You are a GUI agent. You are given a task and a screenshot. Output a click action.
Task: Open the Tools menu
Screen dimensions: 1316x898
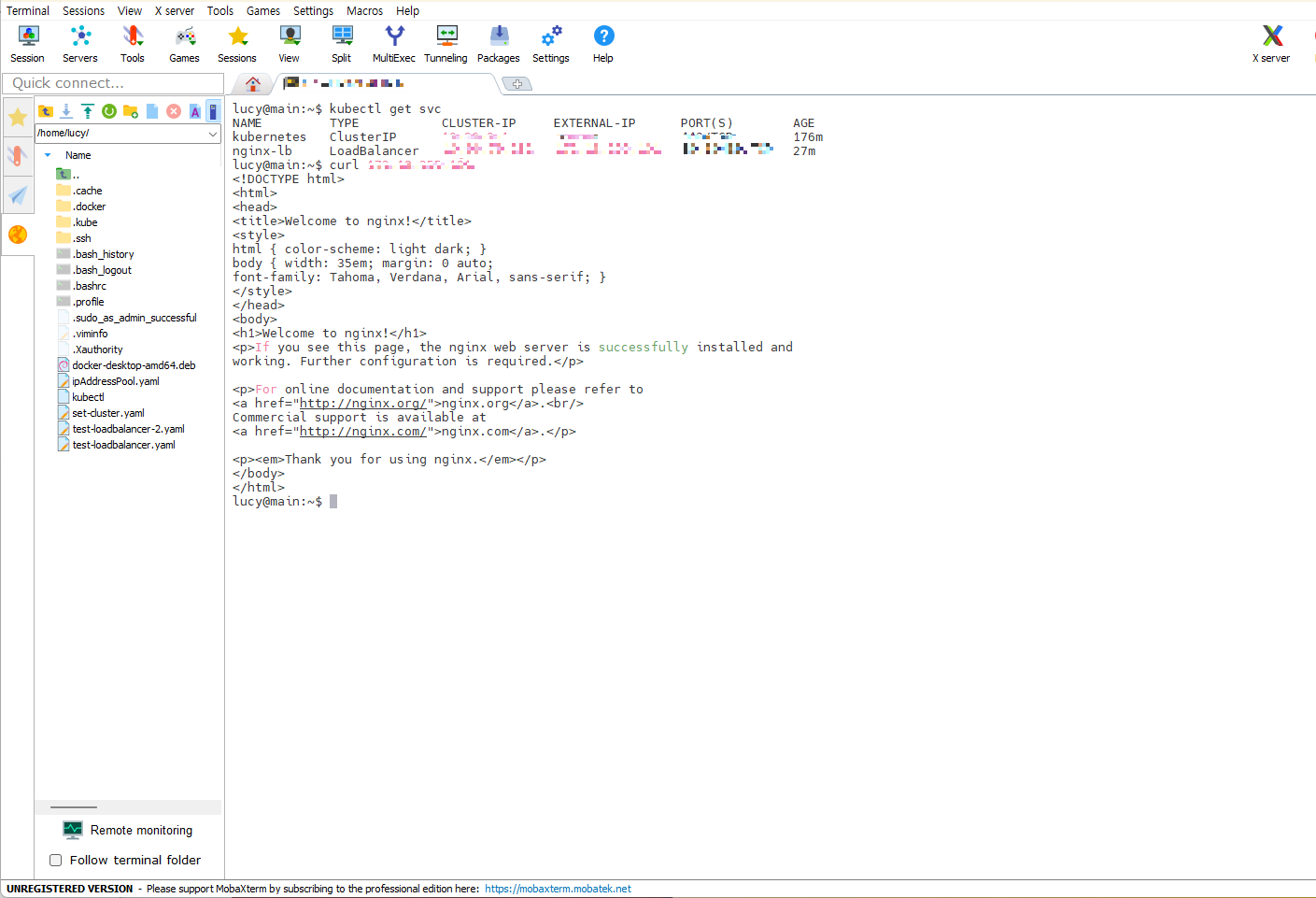pyautogui.click(x=220, y=10)
